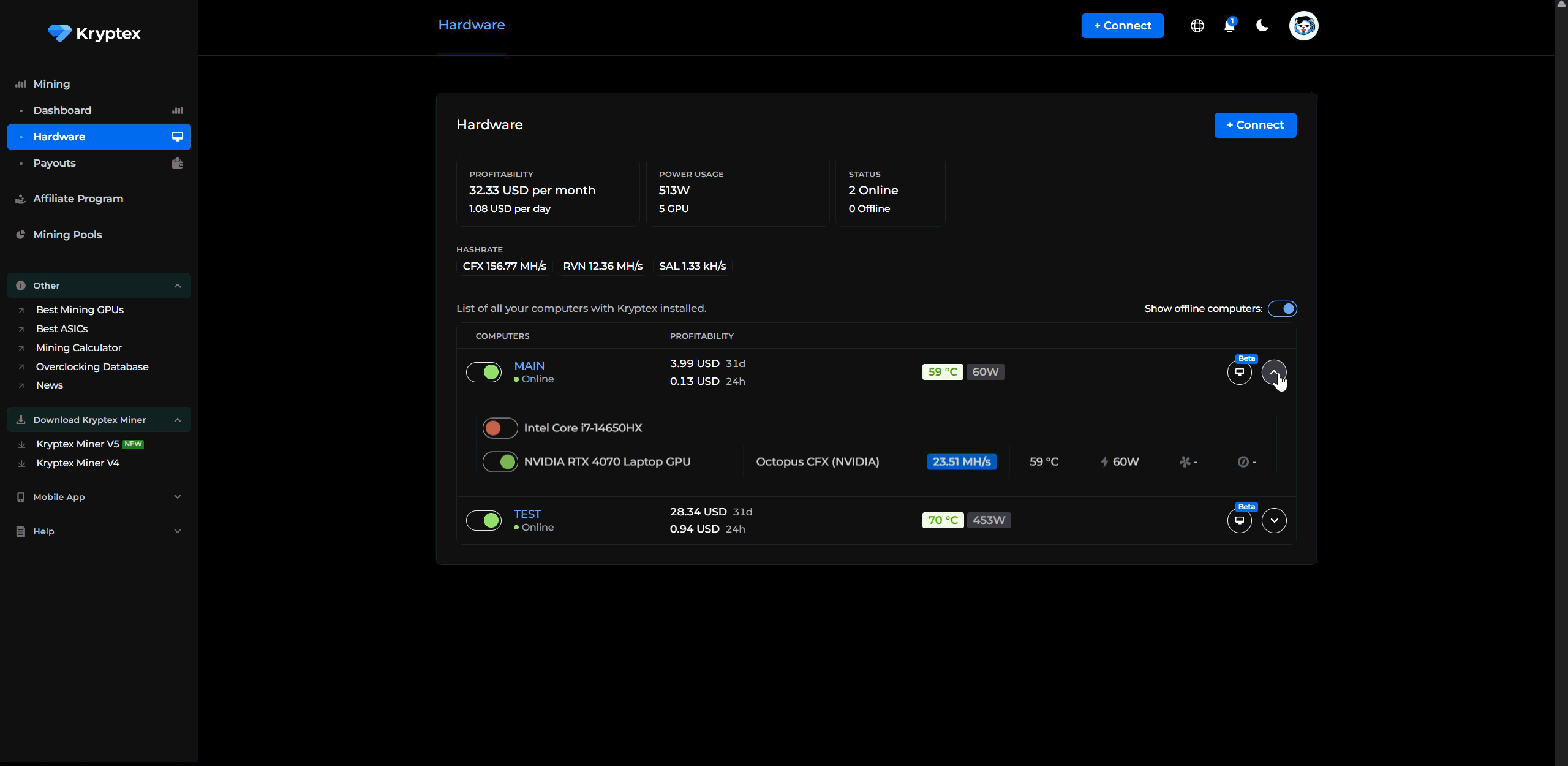Click RVN 12.36 MH/s hashrate badge

click(603, 266)
